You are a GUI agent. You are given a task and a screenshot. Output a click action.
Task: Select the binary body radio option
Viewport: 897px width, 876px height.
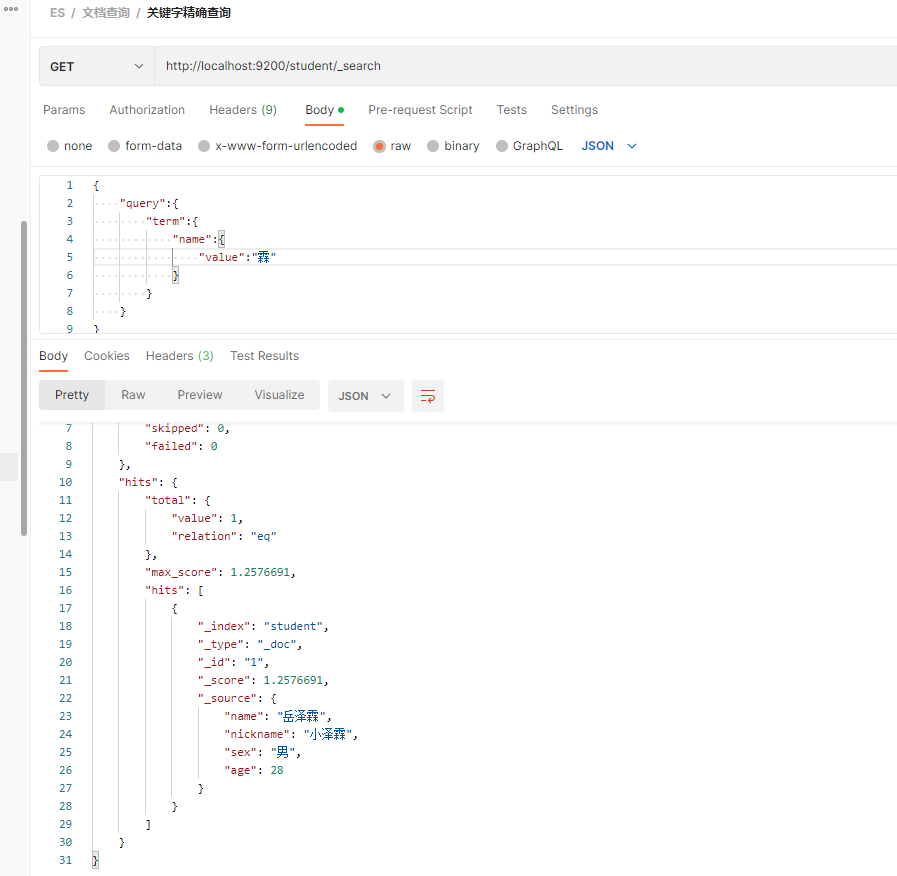[454, 146]
